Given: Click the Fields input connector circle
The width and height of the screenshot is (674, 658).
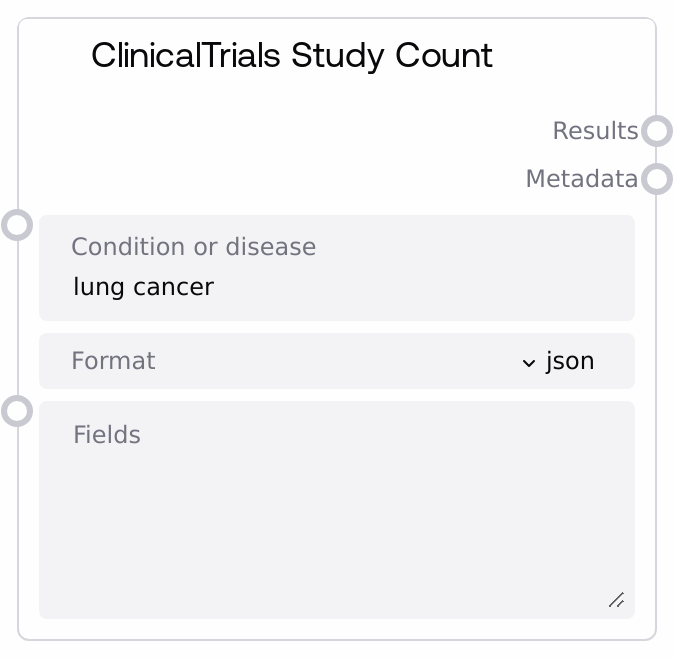Looking at the screenshot, I should 17,411.
